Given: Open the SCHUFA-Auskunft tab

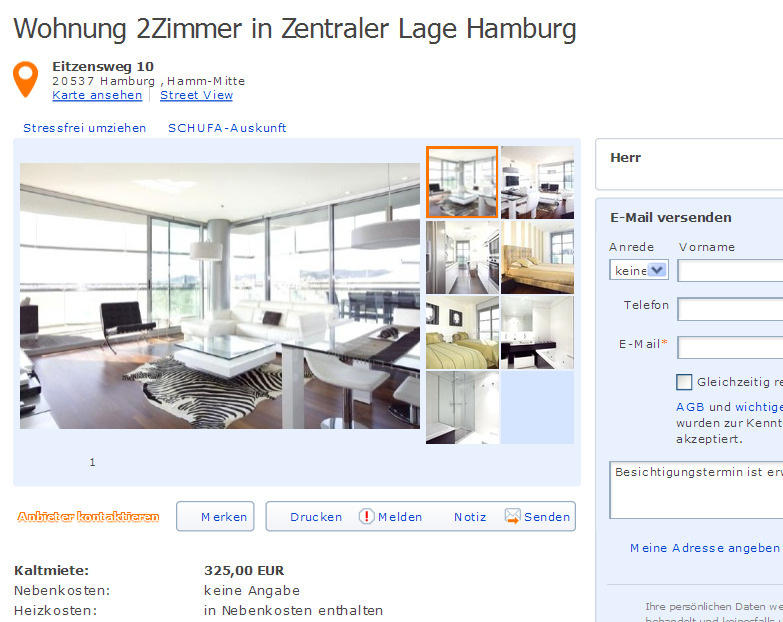Looking at the screenshot, I should (x=227, y=128).
